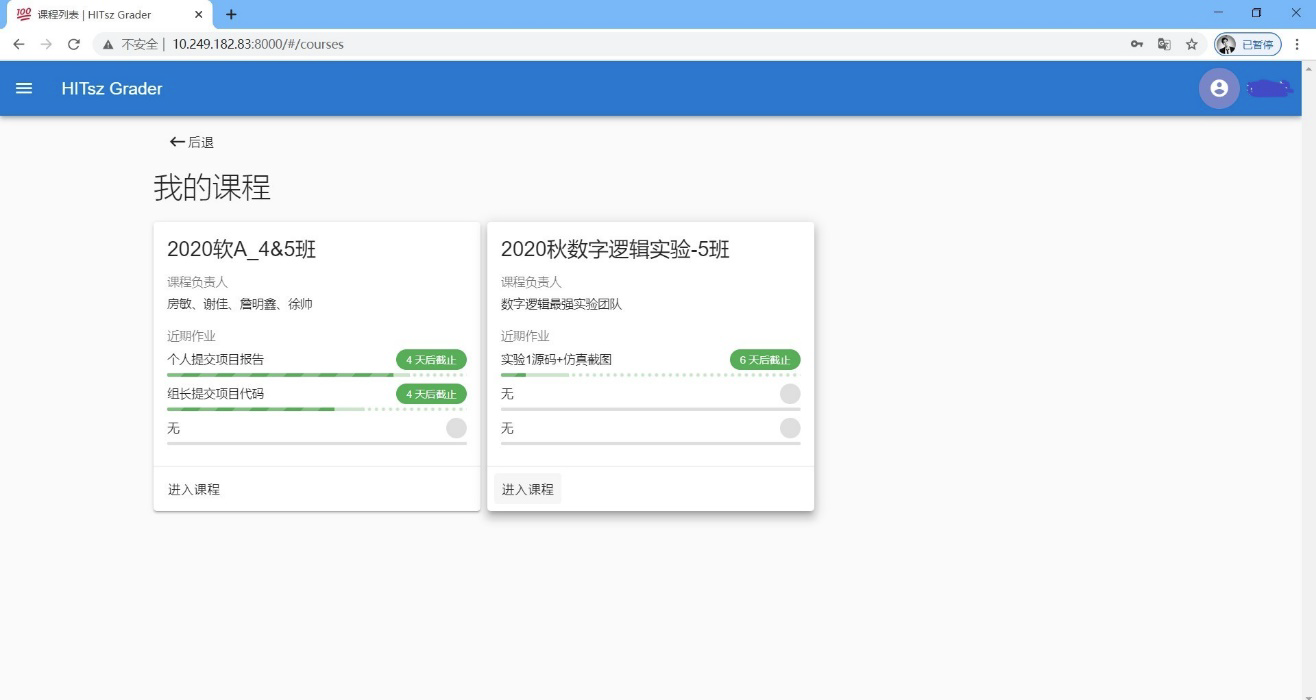Image resolution: width=1316 pixels, height=700 pixels.
Task: Open the hamburger navigation menu
Action: pyautogui.click(x=24, y=88)
